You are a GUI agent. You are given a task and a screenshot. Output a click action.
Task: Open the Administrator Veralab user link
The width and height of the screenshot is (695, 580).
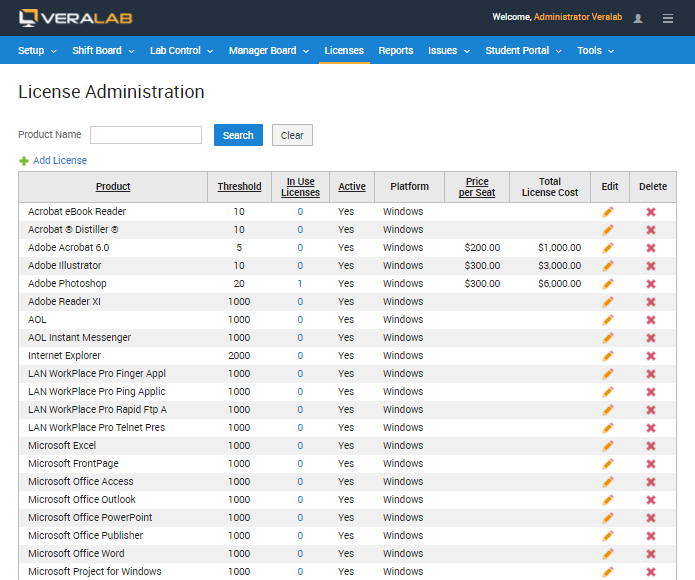tap(578, 17)
